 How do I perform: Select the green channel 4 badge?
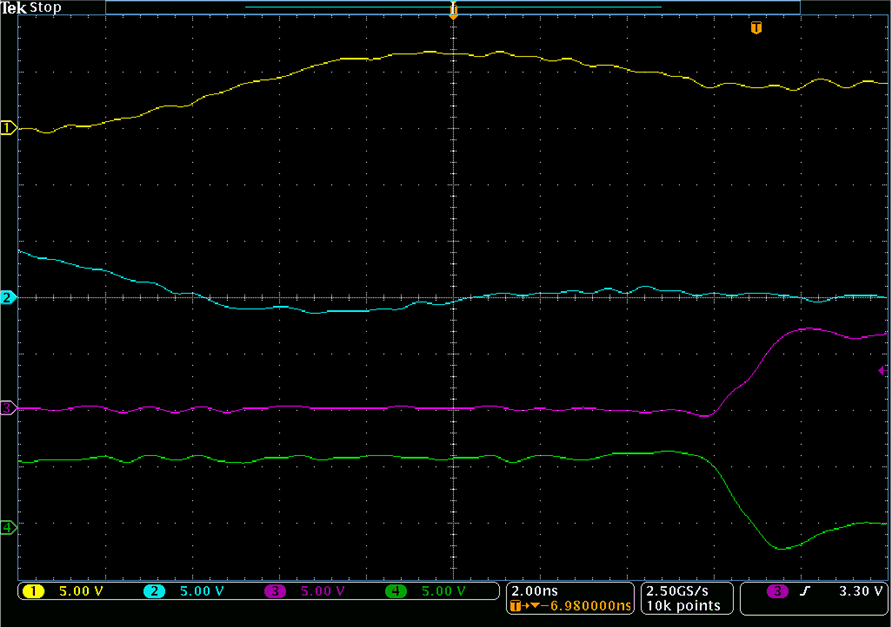[x=396, y=591]
